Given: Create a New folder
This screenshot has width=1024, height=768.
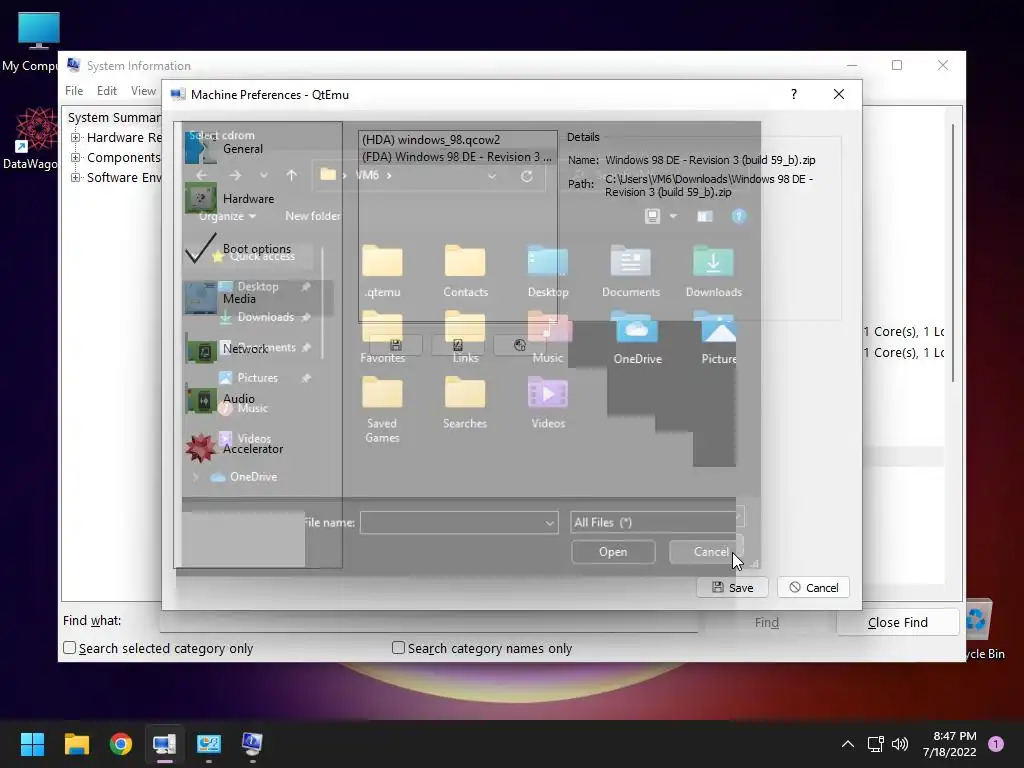Looking at the screenshot, I should click(312, 216).
